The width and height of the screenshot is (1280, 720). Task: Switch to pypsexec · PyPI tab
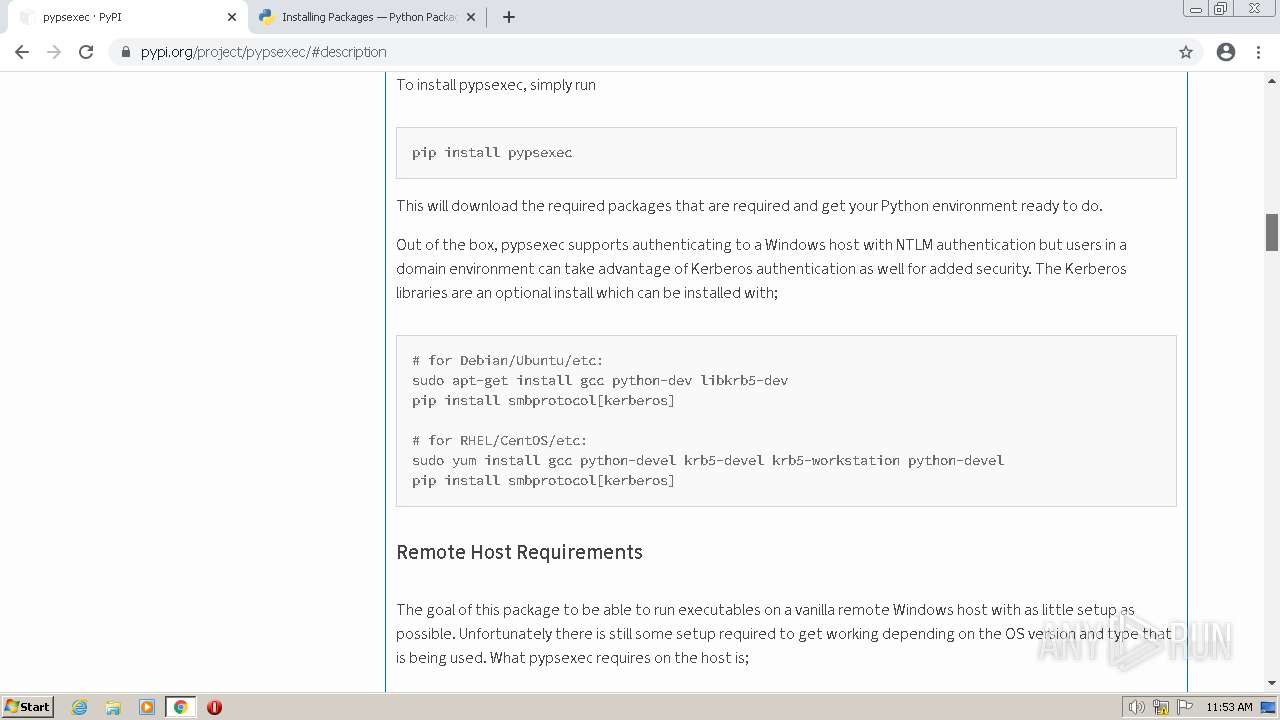pos(126,17)
